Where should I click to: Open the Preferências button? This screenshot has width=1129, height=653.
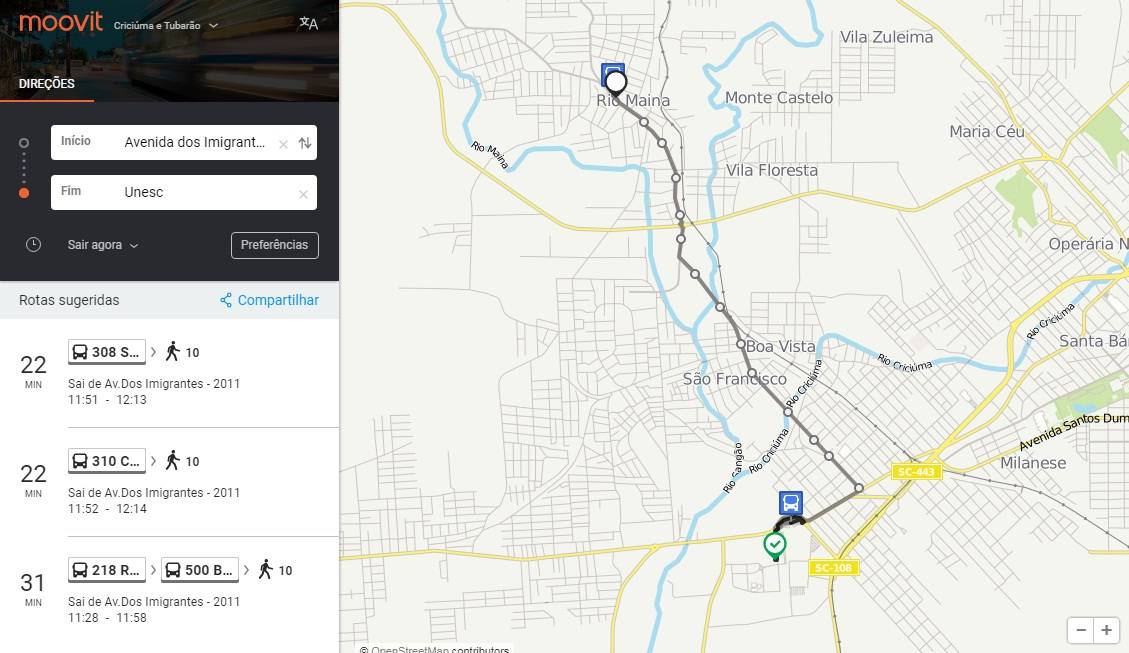click(x=274, y=245)
